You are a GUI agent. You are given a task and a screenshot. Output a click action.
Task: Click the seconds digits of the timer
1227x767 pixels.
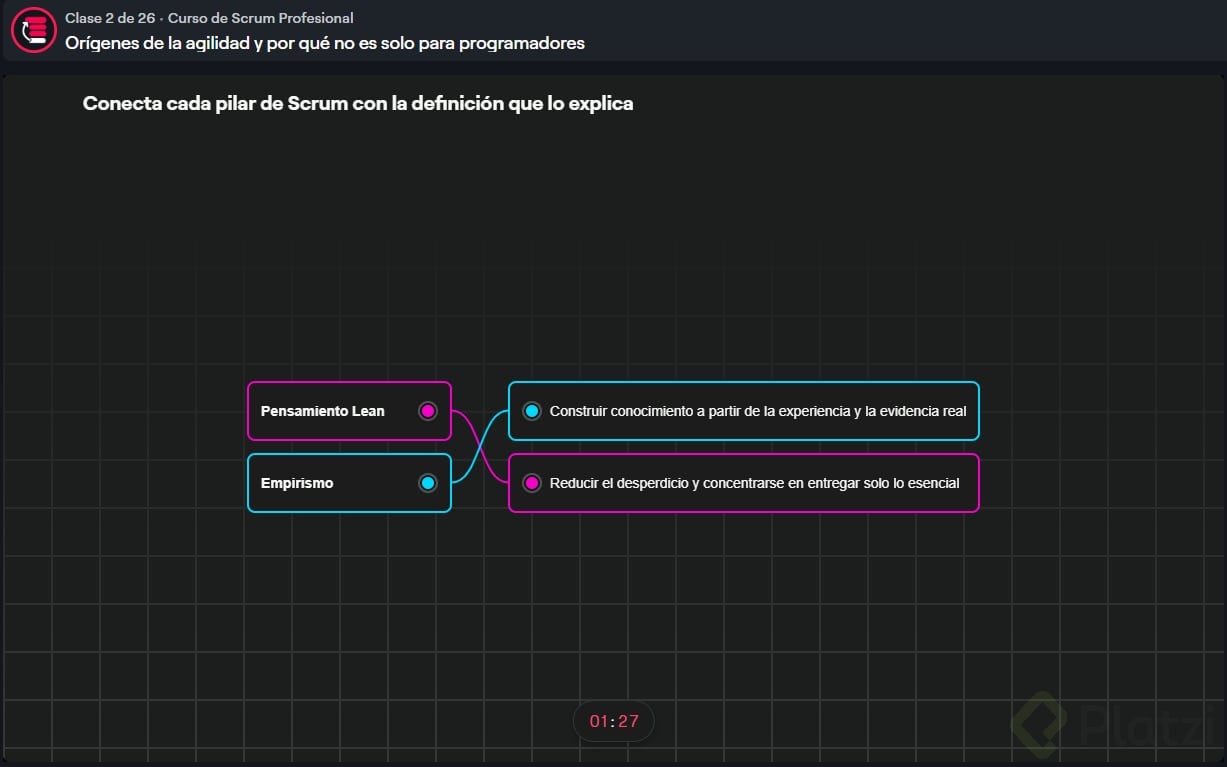(629, 721)
